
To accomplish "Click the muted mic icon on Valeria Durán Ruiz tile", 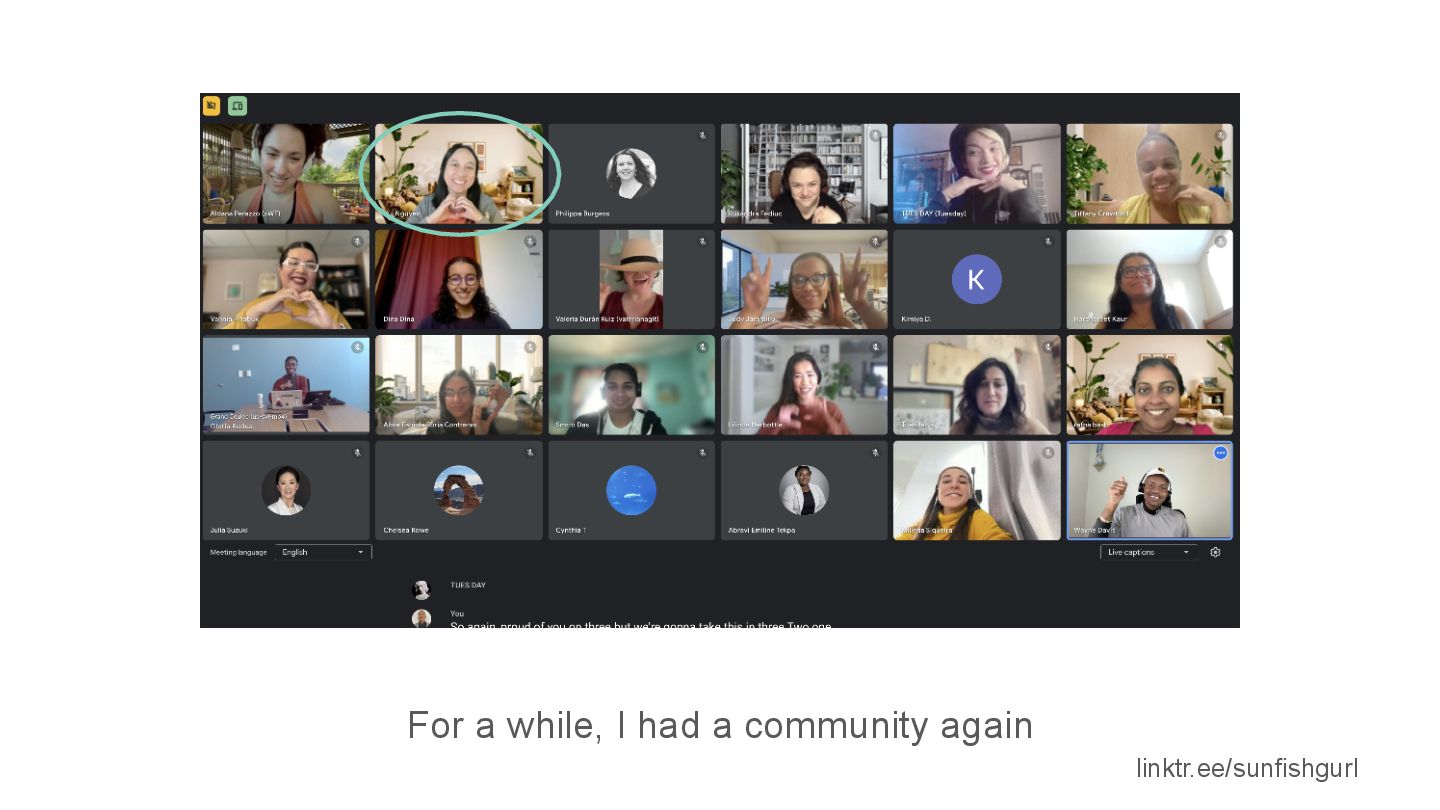I will pos(702,241).
